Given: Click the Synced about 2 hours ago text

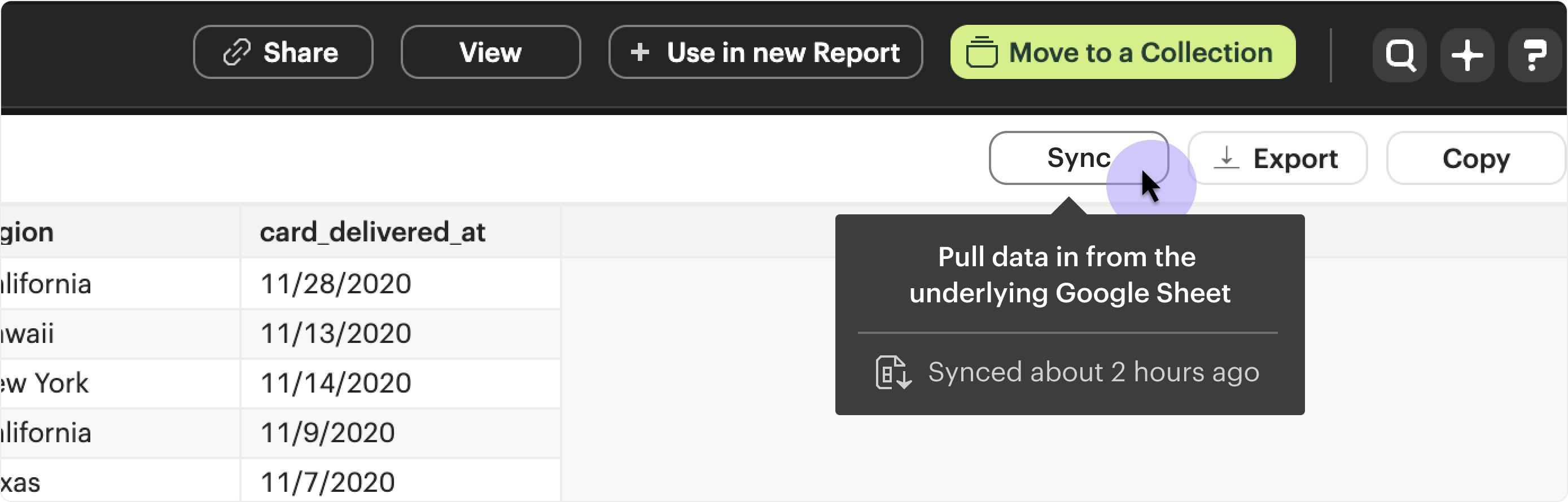Looking at the screenshot, I should (x=1093, y=372).
